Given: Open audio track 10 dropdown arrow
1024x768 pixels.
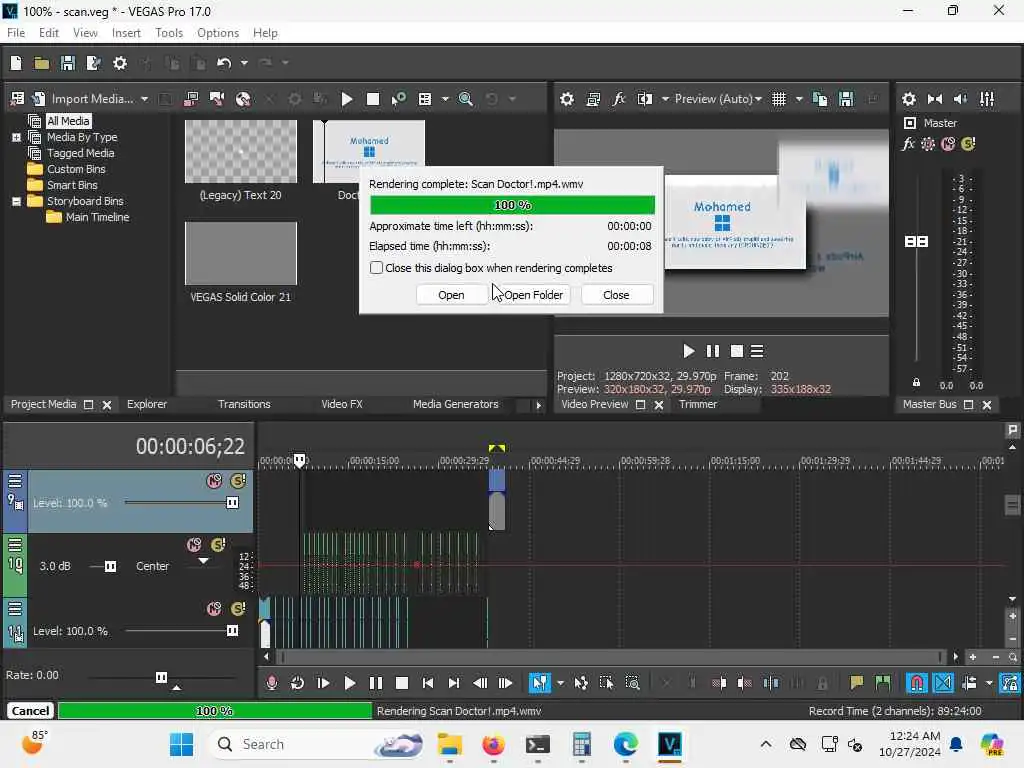Looking at the screenshot, I should click(204, 561).
